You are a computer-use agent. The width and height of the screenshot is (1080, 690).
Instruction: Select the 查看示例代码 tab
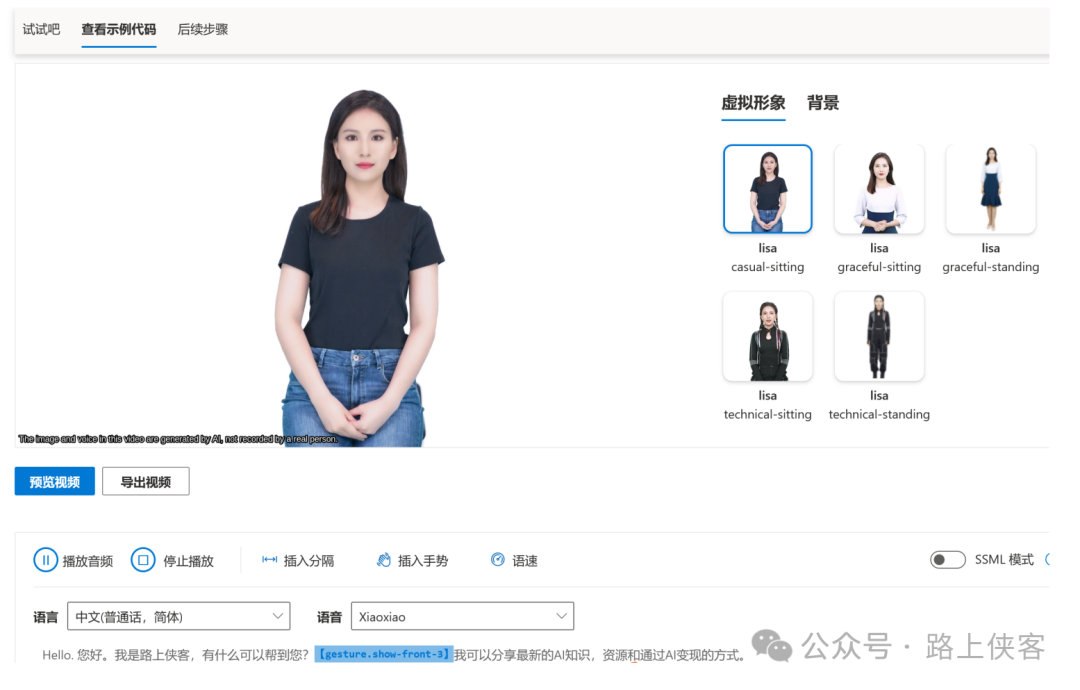tap(118, 30)
